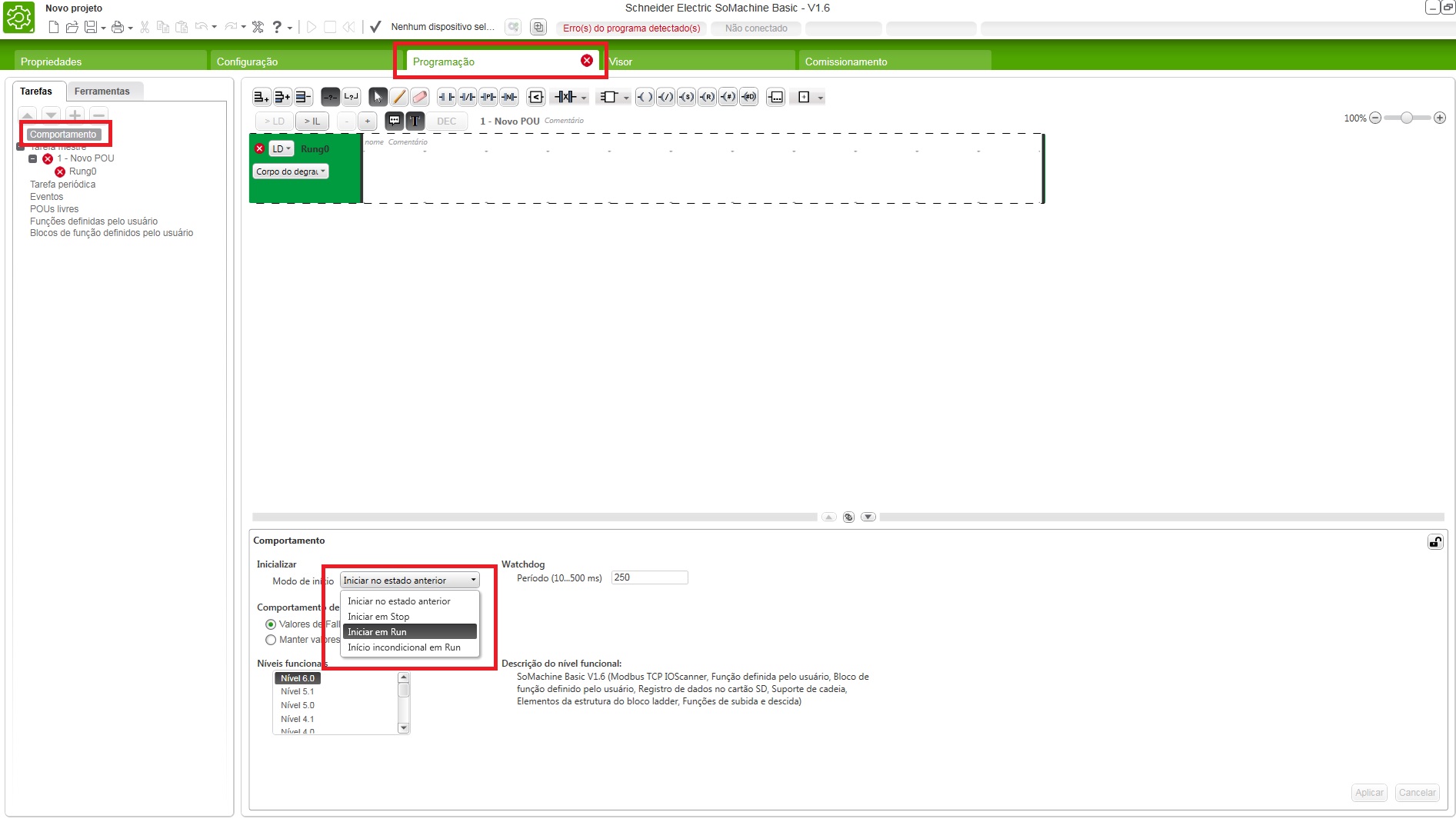
Task: Click the DEC display button
Action: pyautogui.click(x=447, y=121)
